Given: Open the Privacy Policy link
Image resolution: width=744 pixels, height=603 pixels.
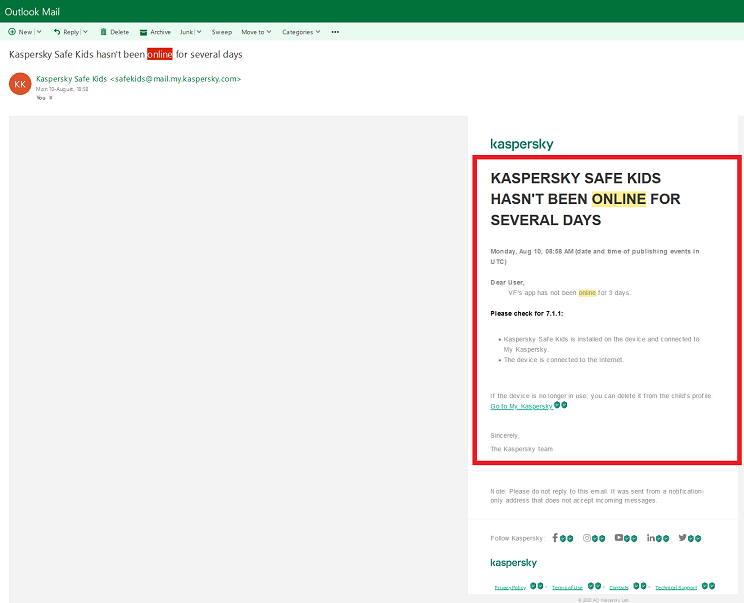Looking at the screenshot, I should pyautogui.click(x=510, y=587).
